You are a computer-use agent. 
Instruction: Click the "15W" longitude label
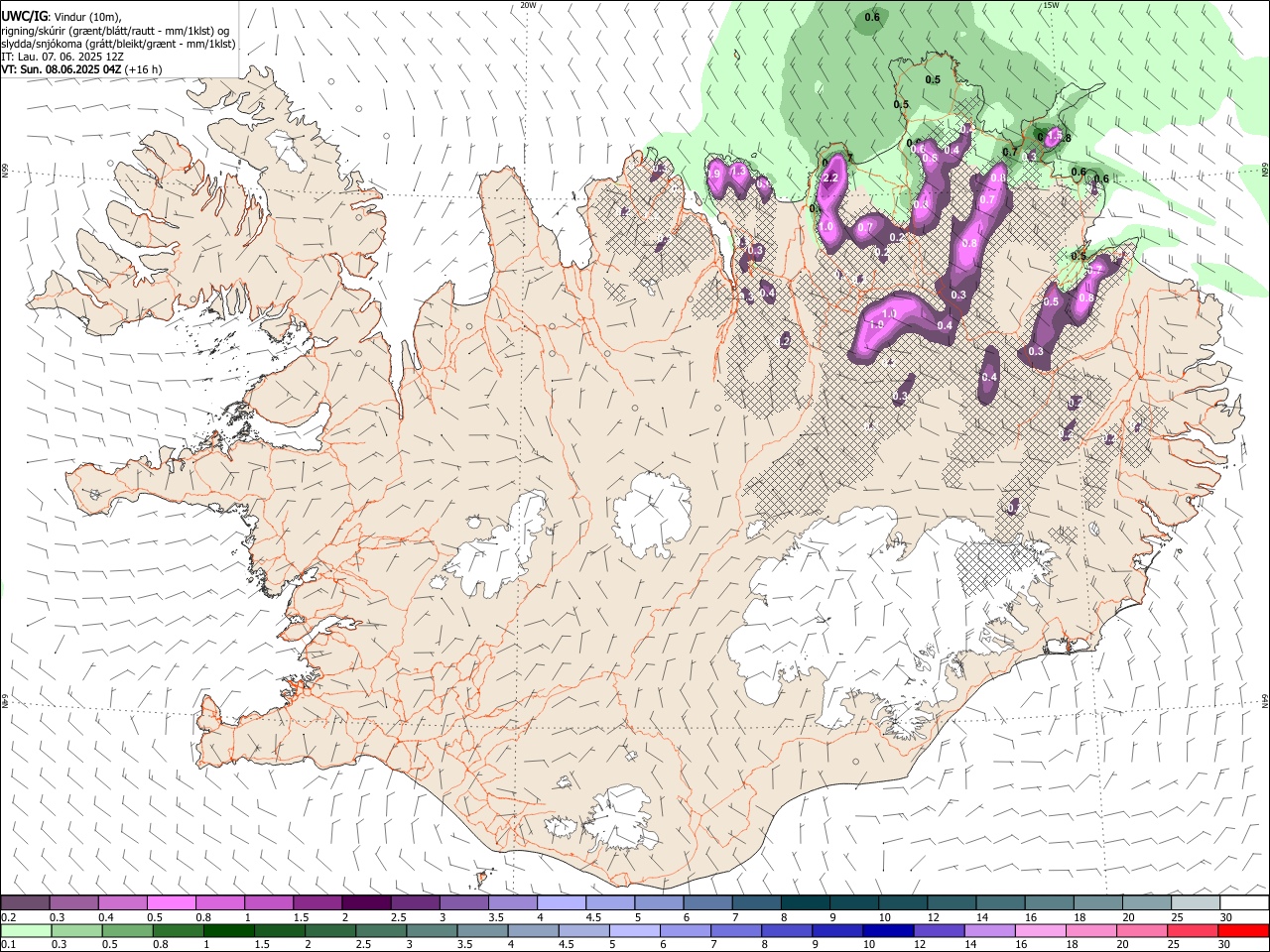click(x=1051, y=5)
